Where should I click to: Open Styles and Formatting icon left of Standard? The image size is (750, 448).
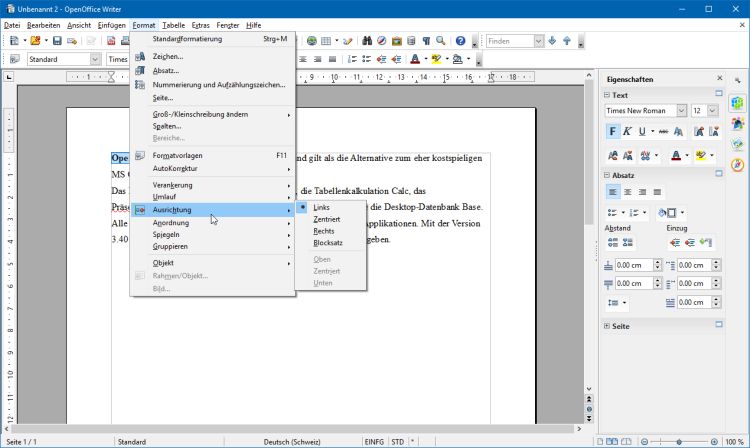(x=15, y=59)
